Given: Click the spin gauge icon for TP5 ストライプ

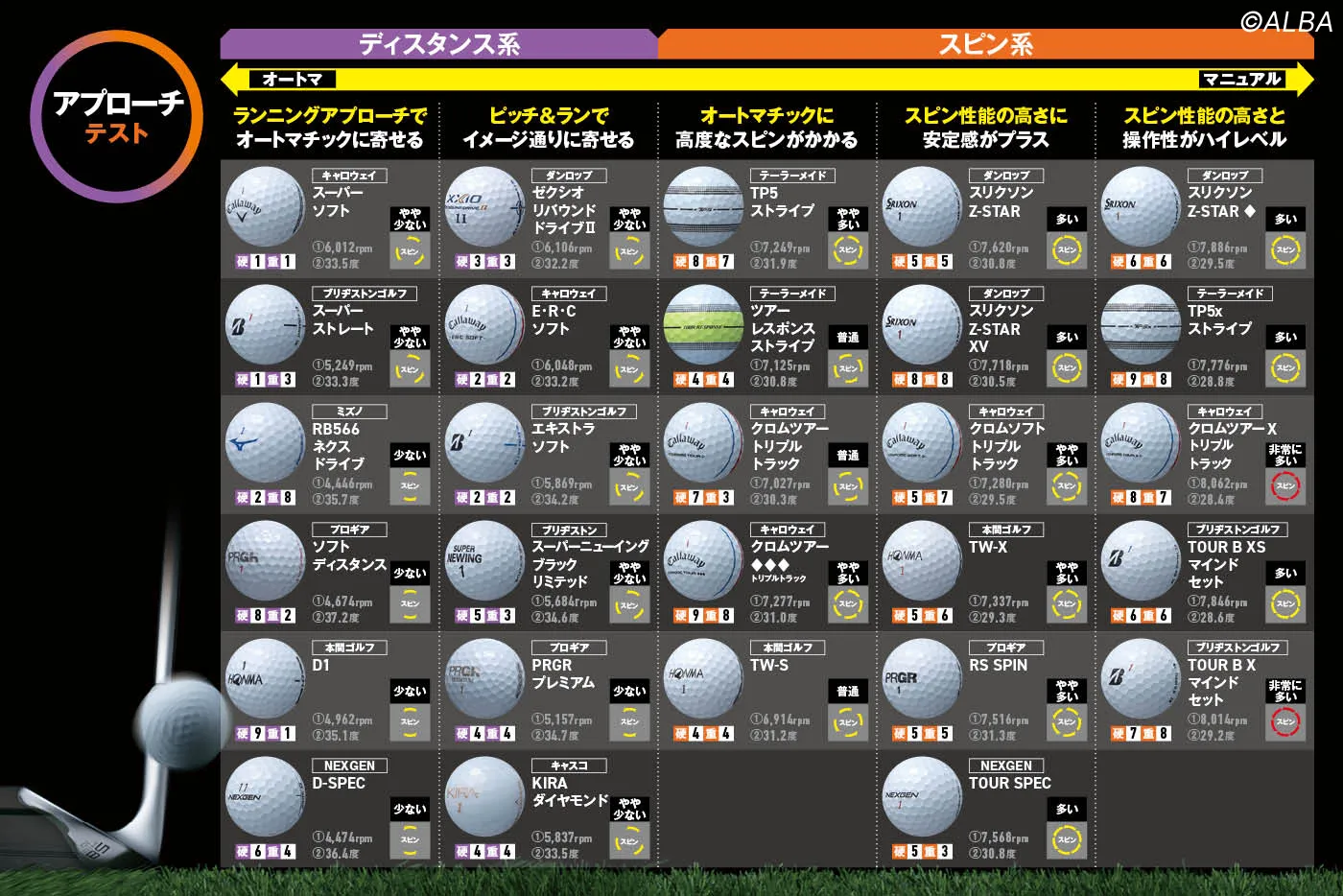Looking at the screenshot, I should click(848, 250).
